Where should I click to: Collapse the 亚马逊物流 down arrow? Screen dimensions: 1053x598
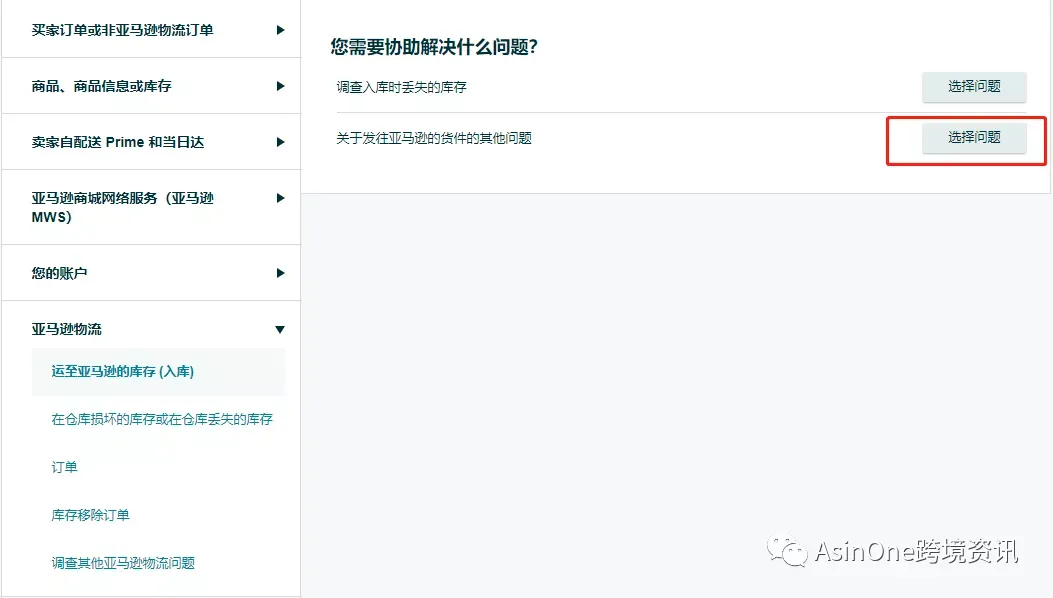coord(280,329)
